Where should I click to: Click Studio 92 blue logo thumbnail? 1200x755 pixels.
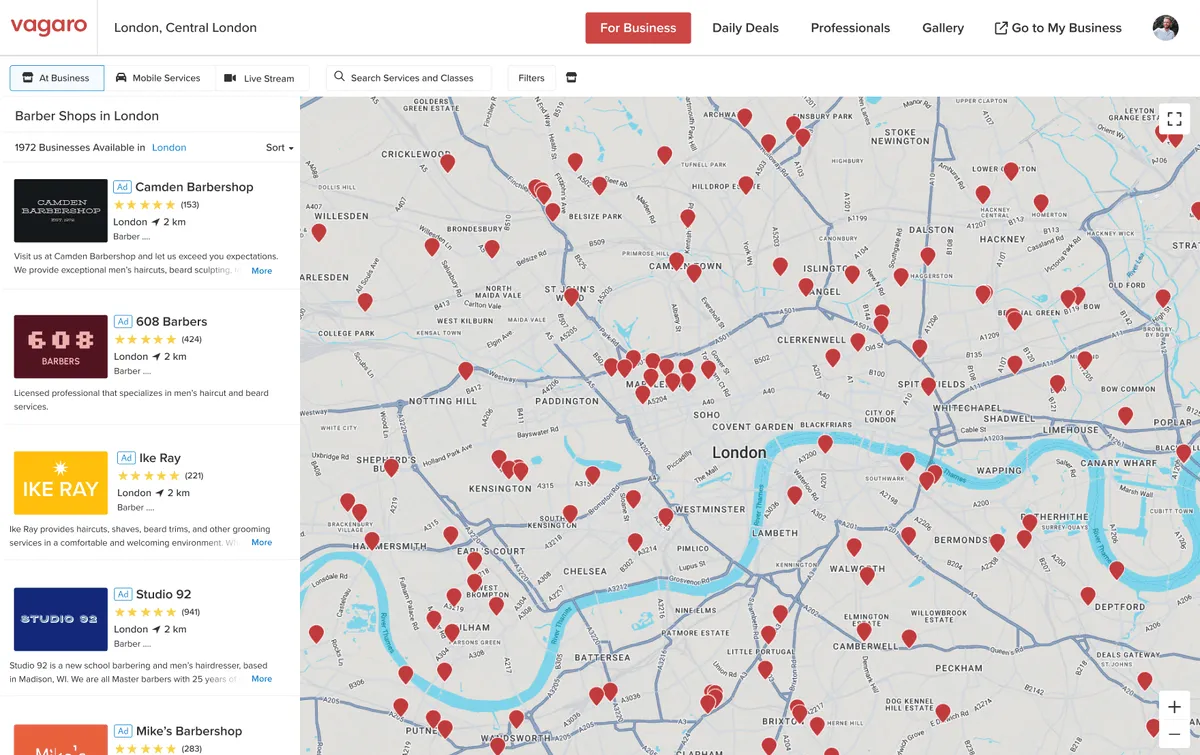61,619
